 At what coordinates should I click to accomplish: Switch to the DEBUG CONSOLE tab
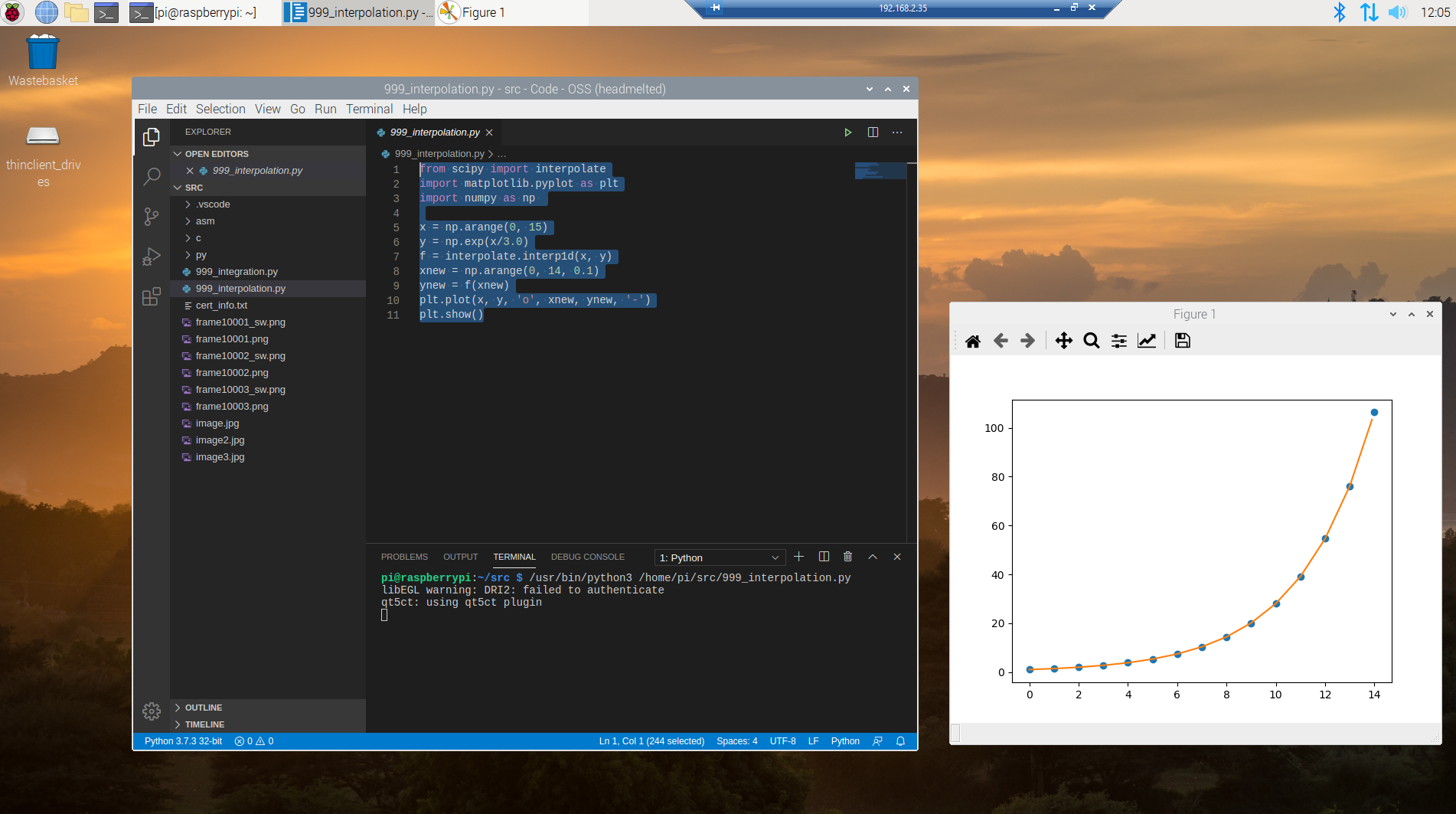point(587,557)
